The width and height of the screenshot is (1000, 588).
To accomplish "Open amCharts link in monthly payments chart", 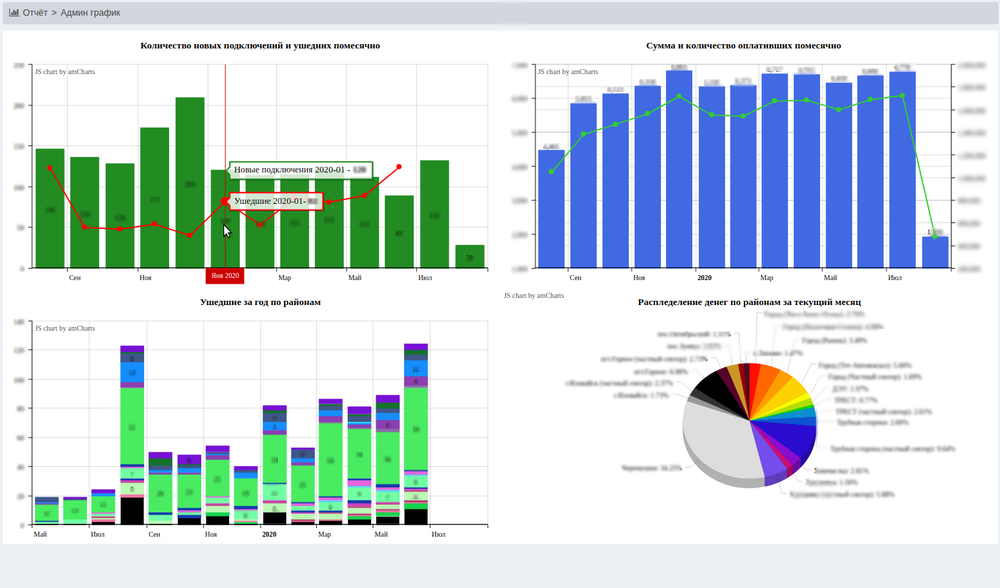I will [568, 72].
